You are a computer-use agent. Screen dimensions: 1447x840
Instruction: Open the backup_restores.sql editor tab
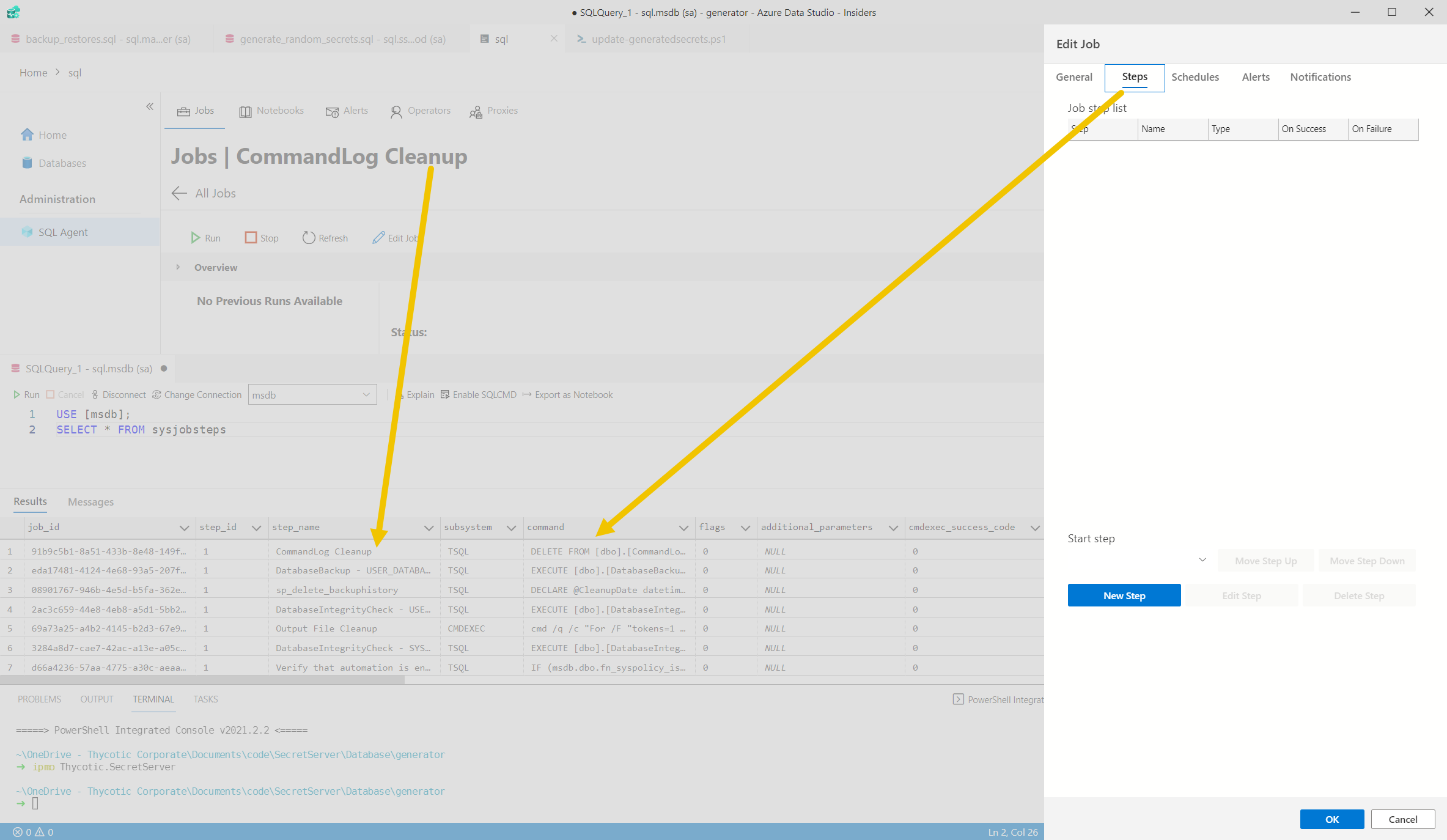[106, 39]
